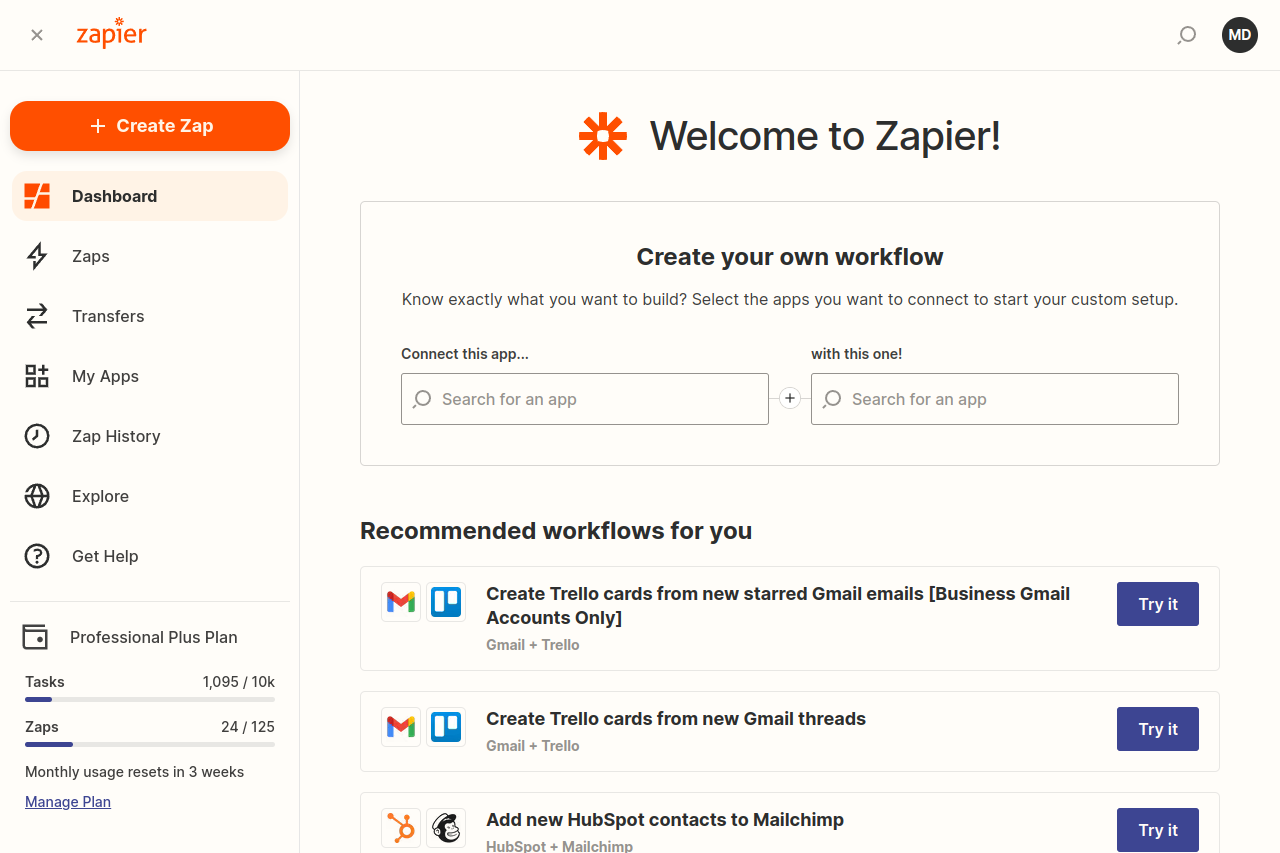
Task: Click the Zapier logo in header
Action: click(x=111, y=33)
